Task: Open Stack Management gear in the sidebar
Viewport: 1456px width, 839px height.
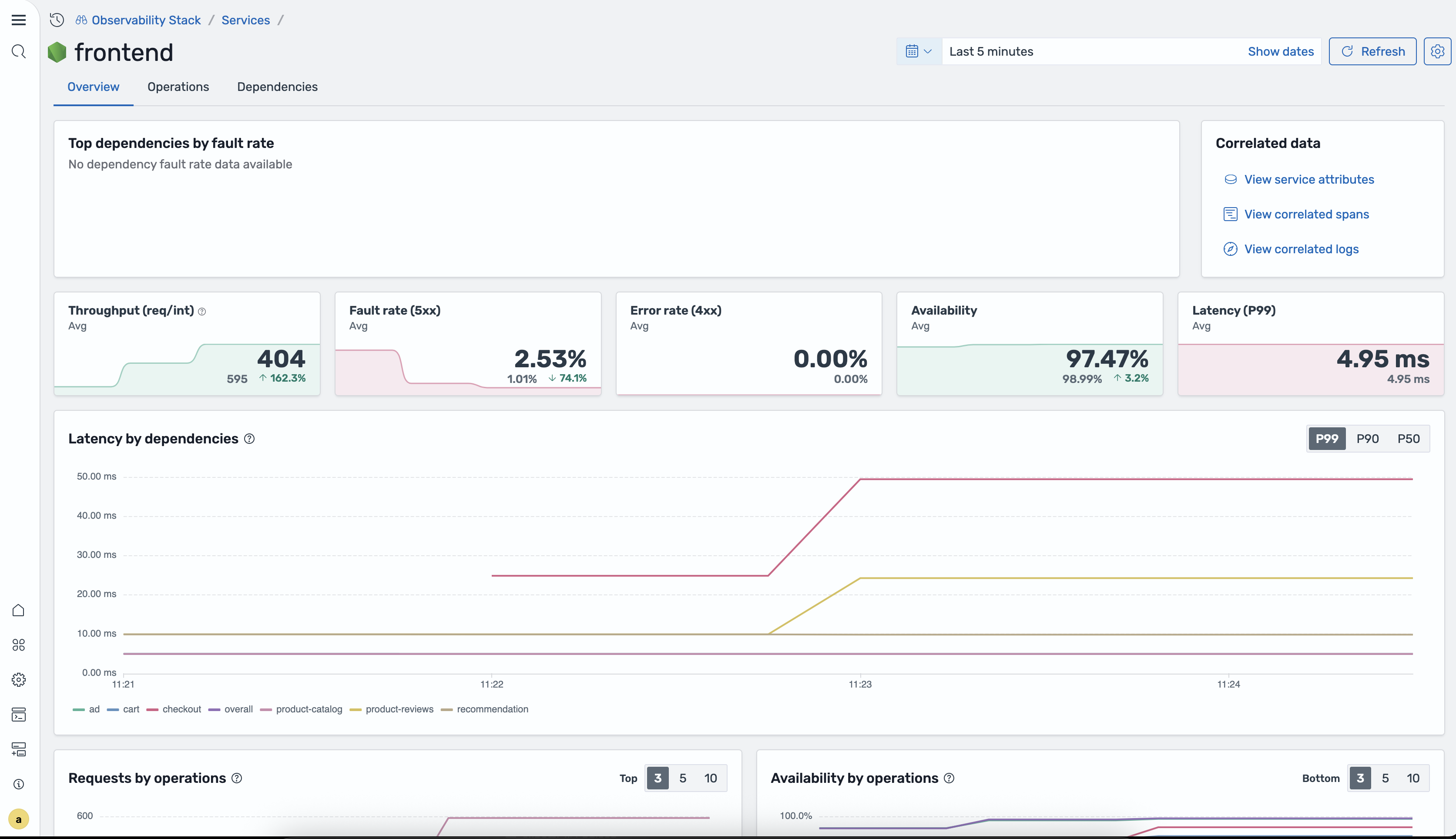Action: (x=18, y=679)
